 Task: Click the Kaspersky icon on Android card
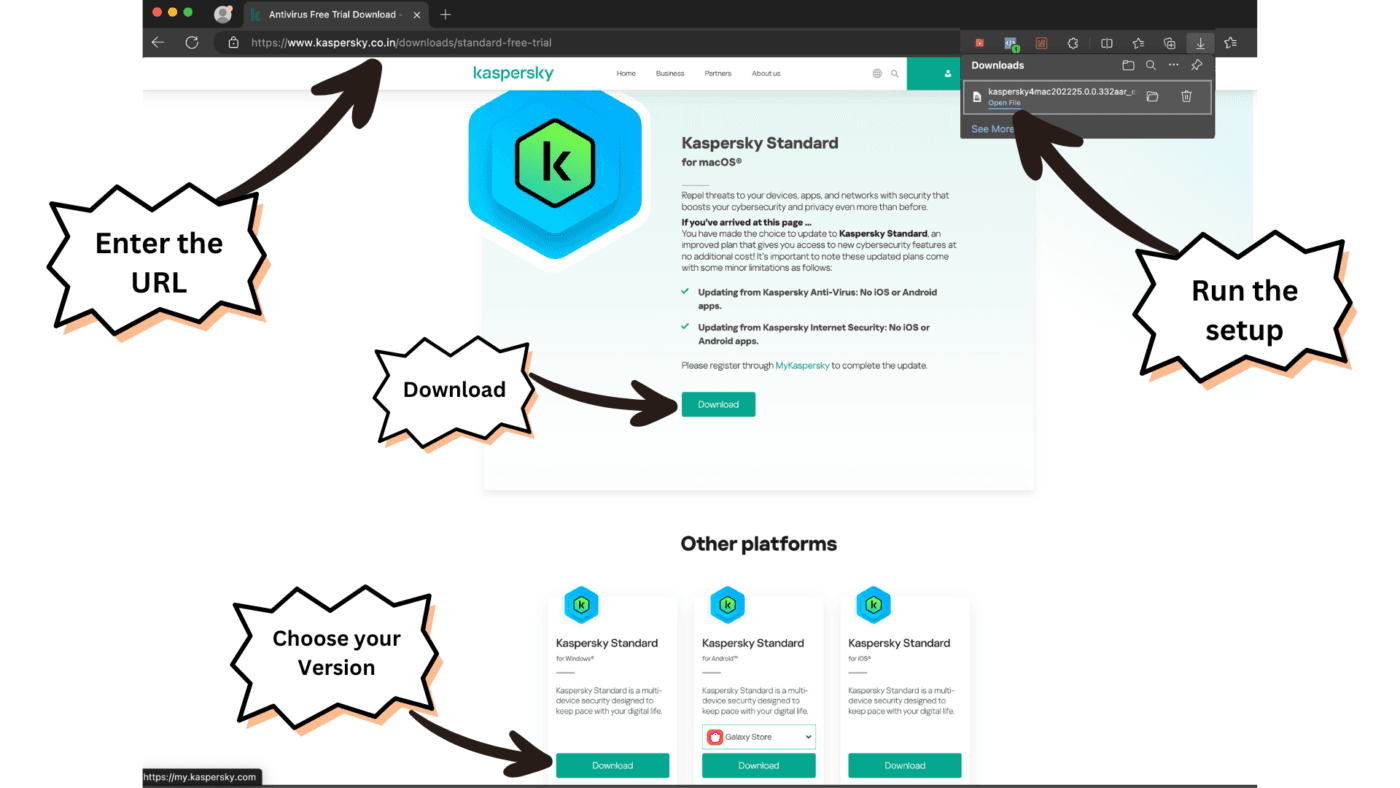pyautogui.click(x=727, y=604)
